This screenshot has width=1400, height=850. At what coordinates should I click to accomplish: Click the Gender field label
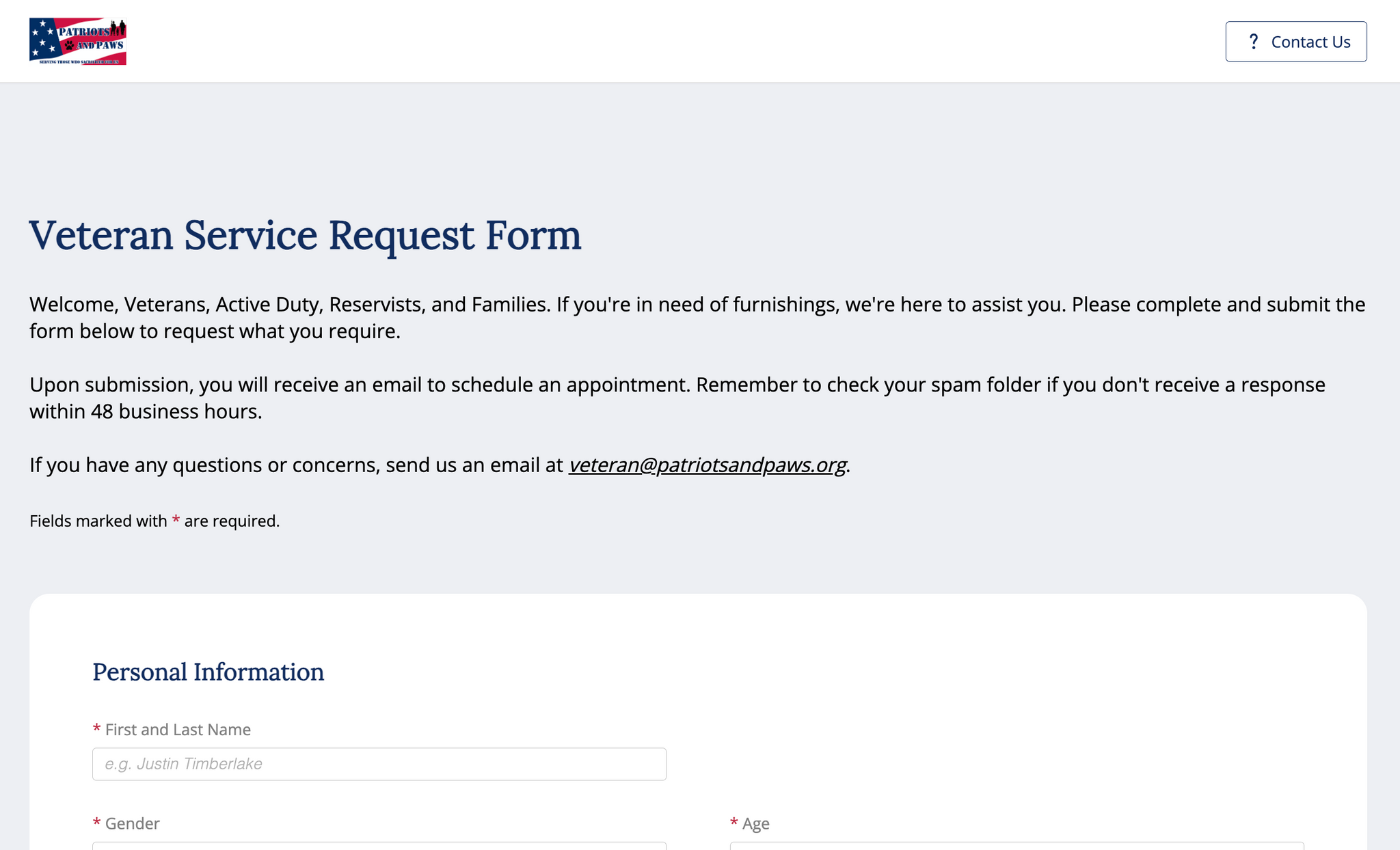tap(132, 823)
